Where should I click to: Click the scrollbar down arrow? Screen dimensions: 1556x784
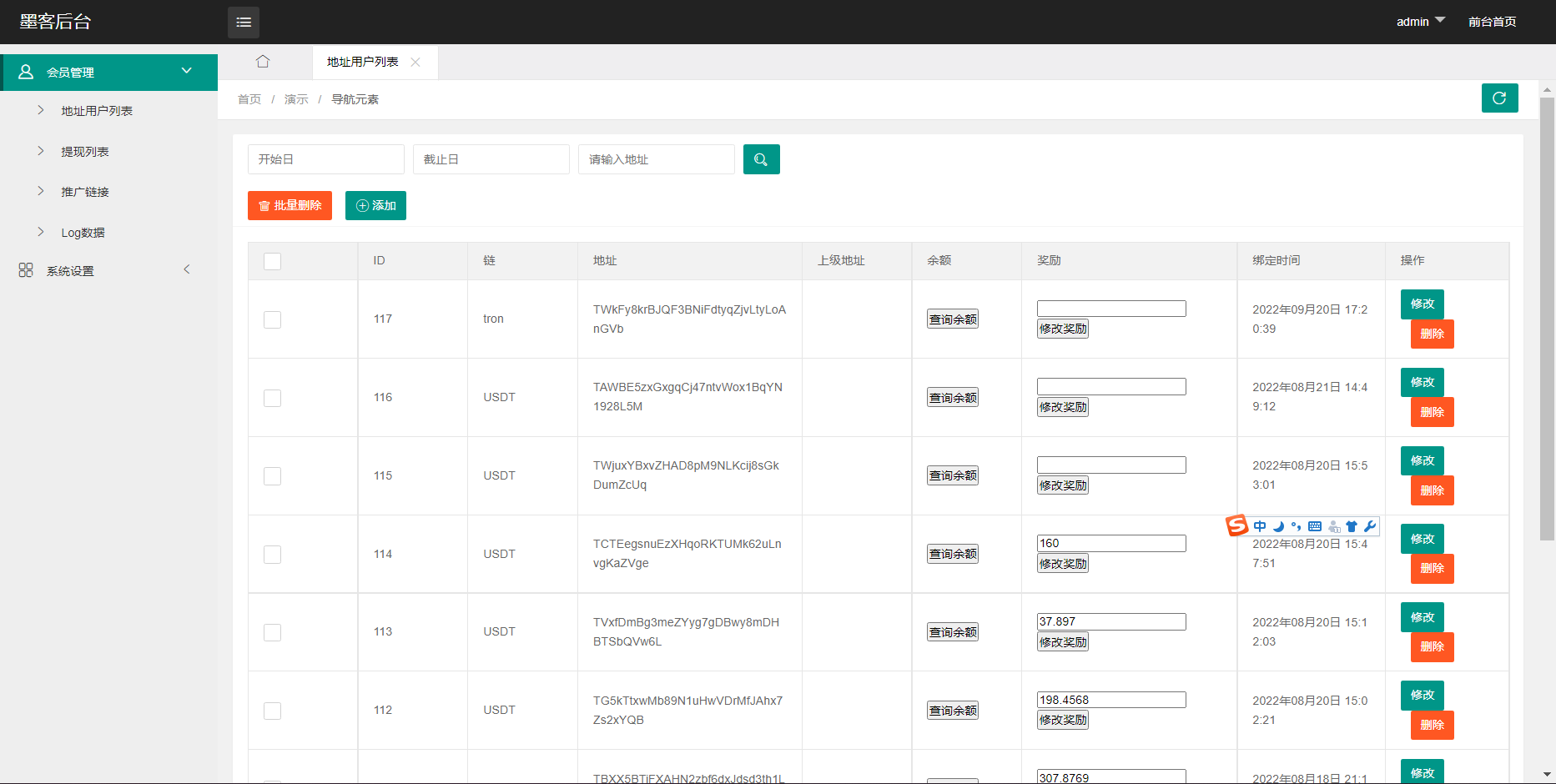(1547, 775)
